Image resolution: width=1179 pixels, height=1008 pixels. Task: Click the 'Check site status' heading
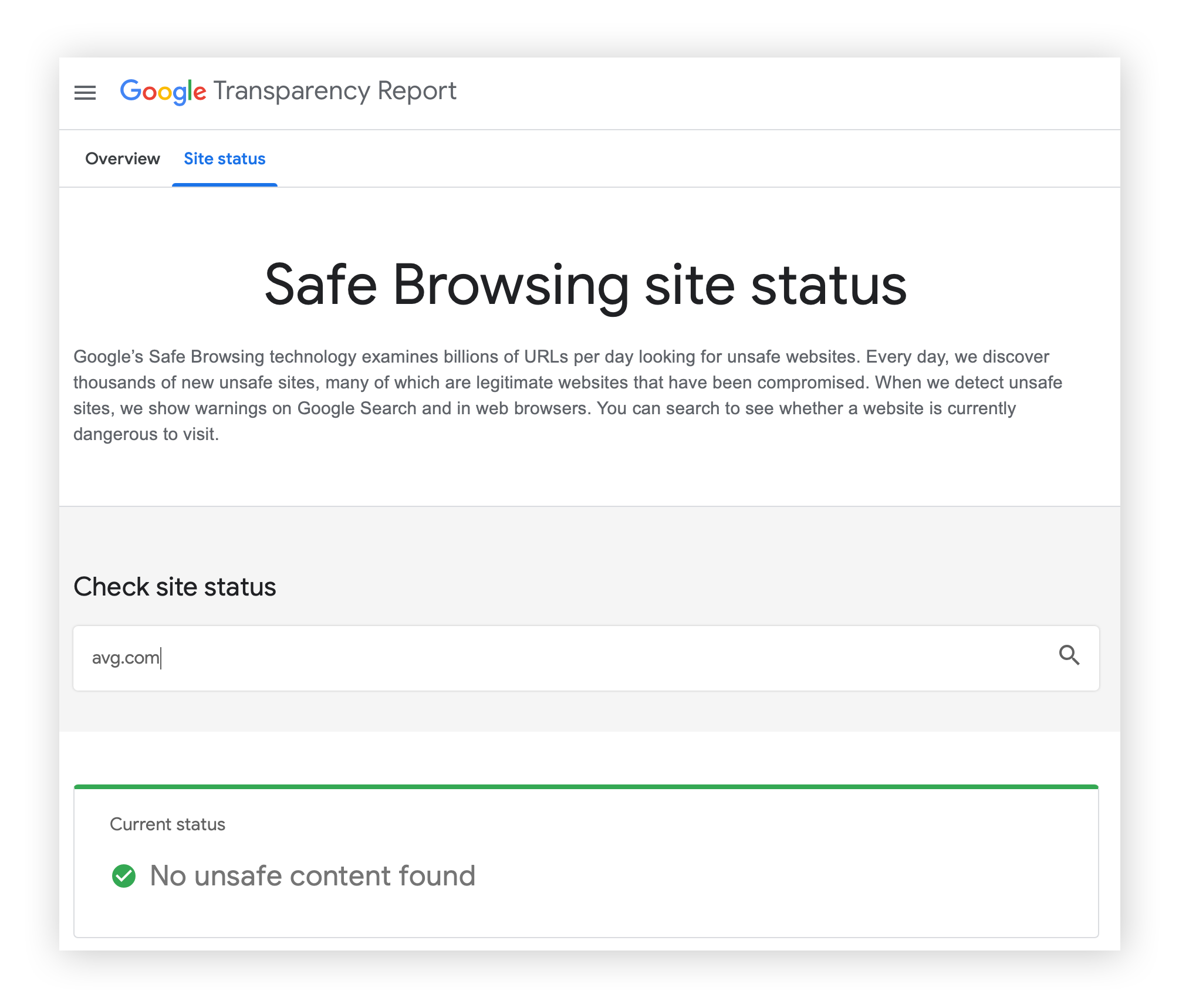[175, 587]
